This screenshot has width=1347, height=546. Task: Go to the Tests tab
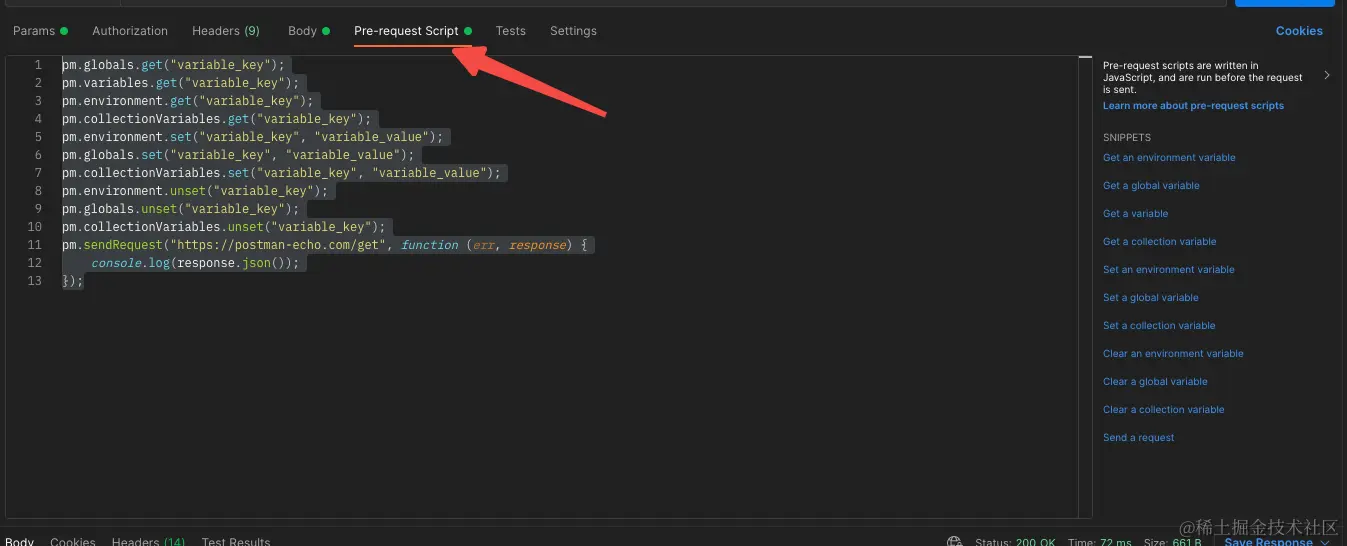point(511,31)
